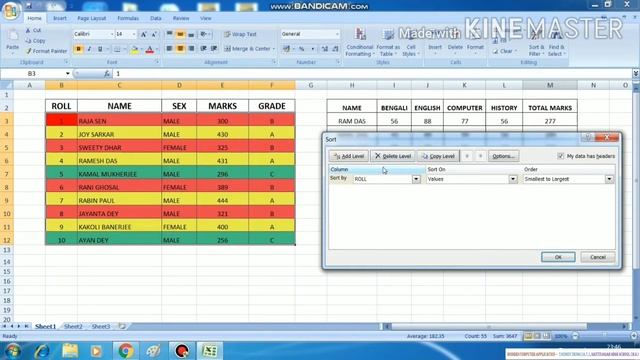Open the Order Smallest to Largest dropdown
Image resolution: width=640 pixels, height=360 pixels.
coord(609,179)
